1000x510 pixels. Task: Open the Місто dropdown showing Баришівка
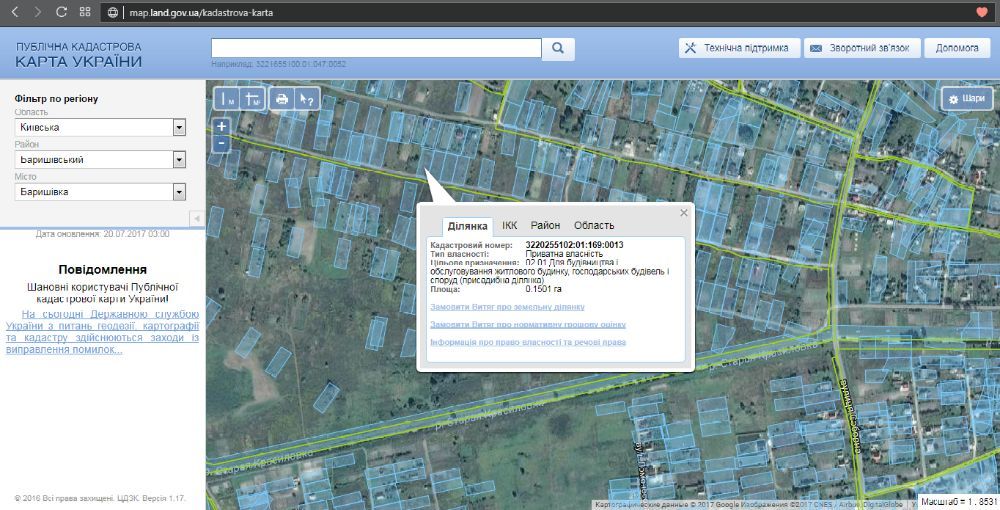[x=100, y=192]
